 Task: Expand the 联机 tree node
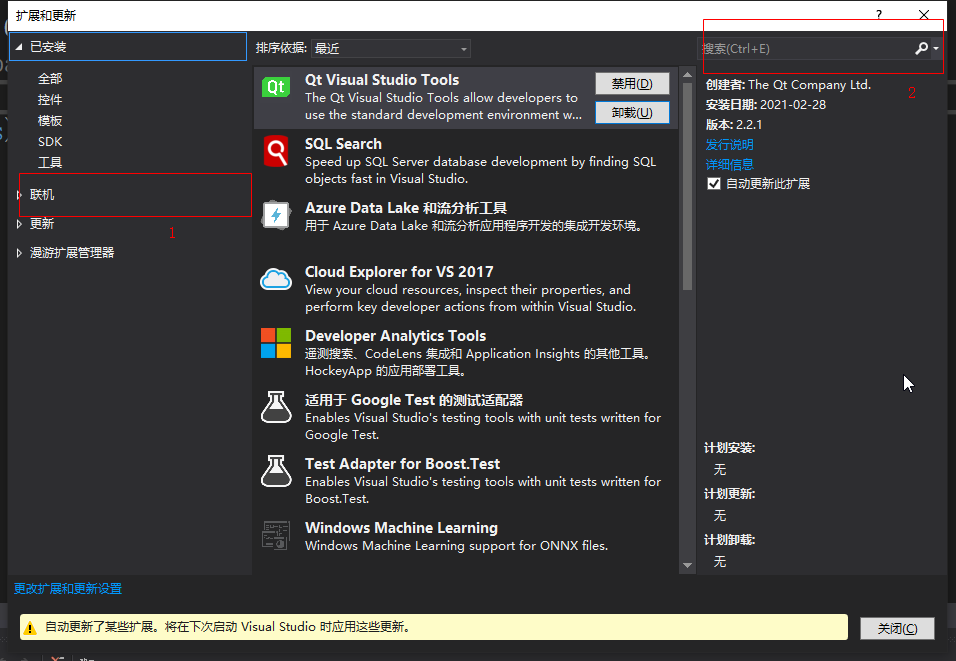pos(19,195)
